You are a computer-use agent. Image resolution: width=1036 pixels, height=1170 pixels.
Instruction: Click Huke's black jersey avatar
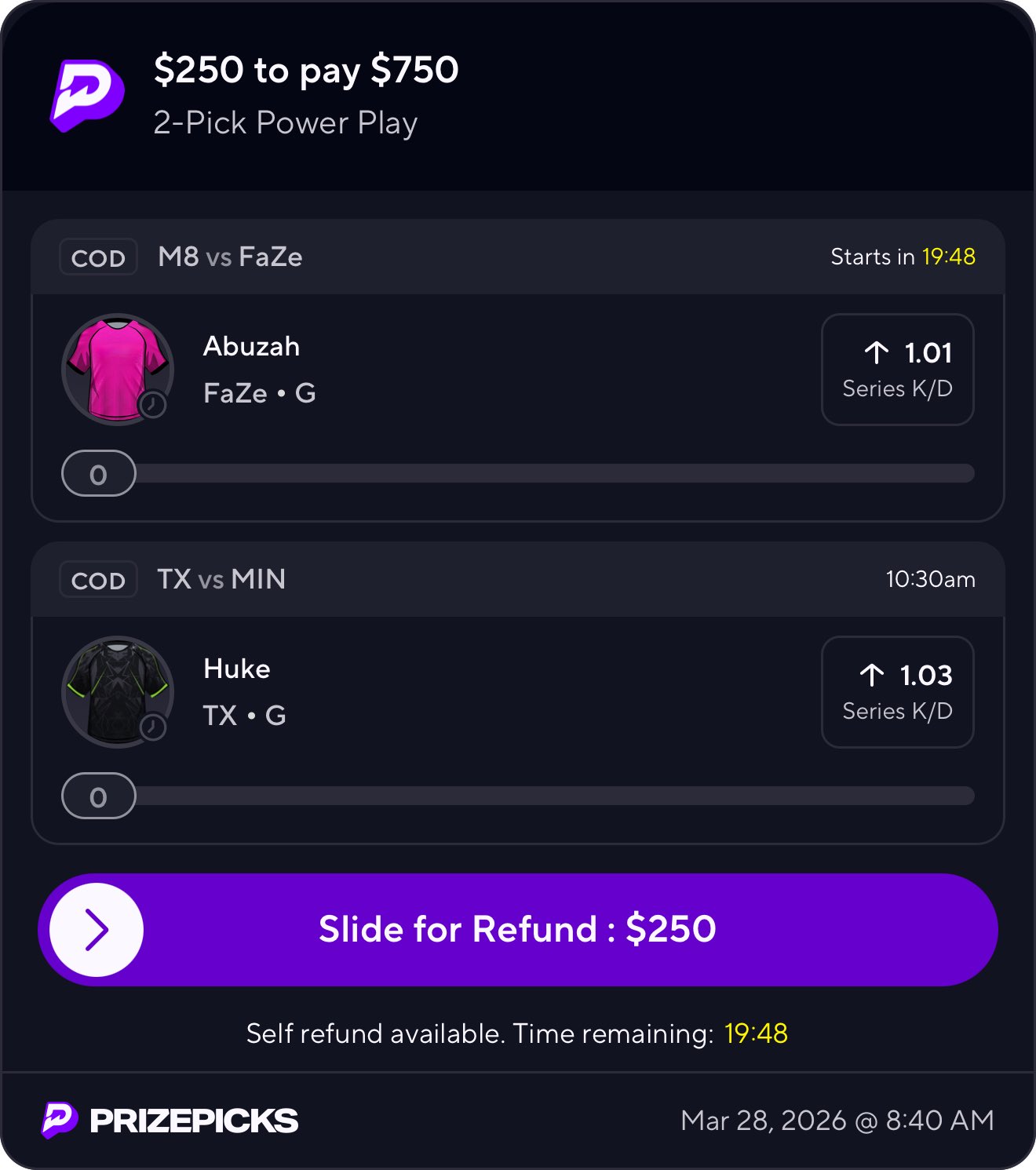[x=116, y=689]
